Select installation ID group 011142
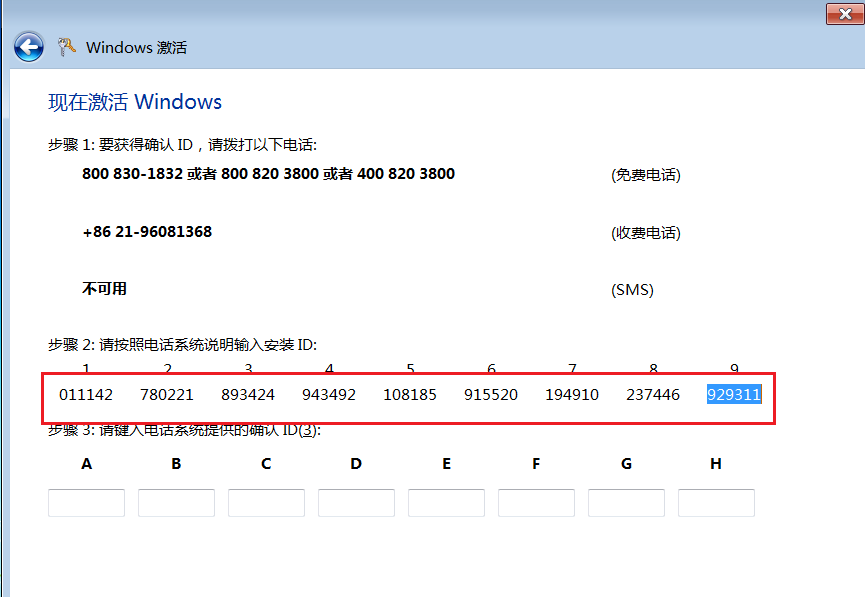Viewport: 865px width, 597px height. (86, 395)
